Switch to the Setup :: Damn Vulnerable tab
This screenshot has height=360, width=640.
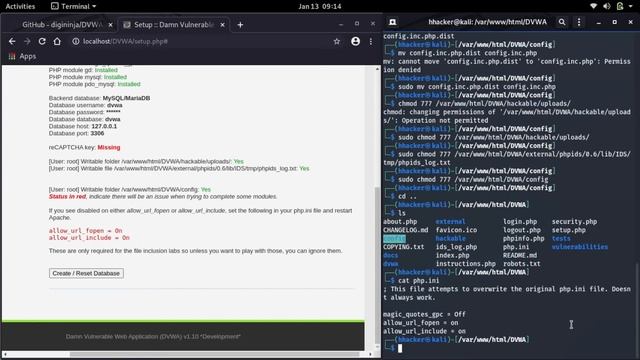click(173, 25)
